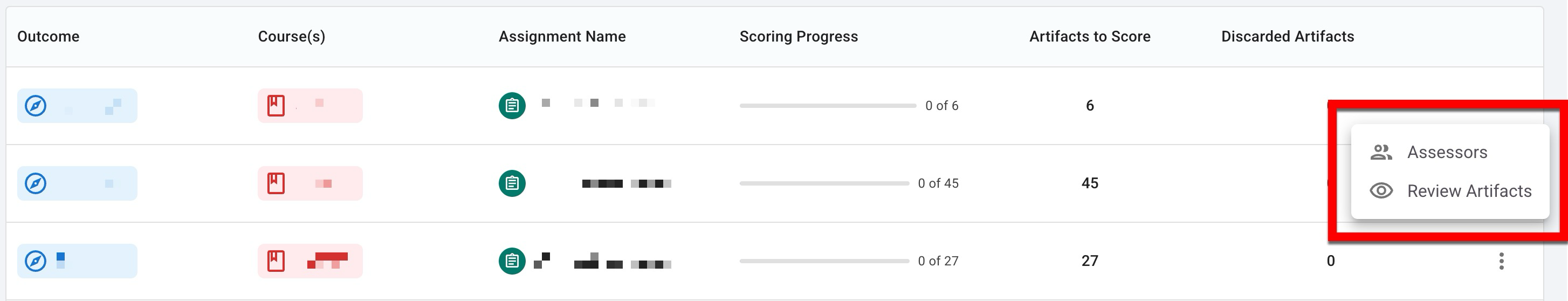This screenshot has width=1568, height=301.
Task: Click the progress bar showing 0 of 45
Action: pos(823,183)
